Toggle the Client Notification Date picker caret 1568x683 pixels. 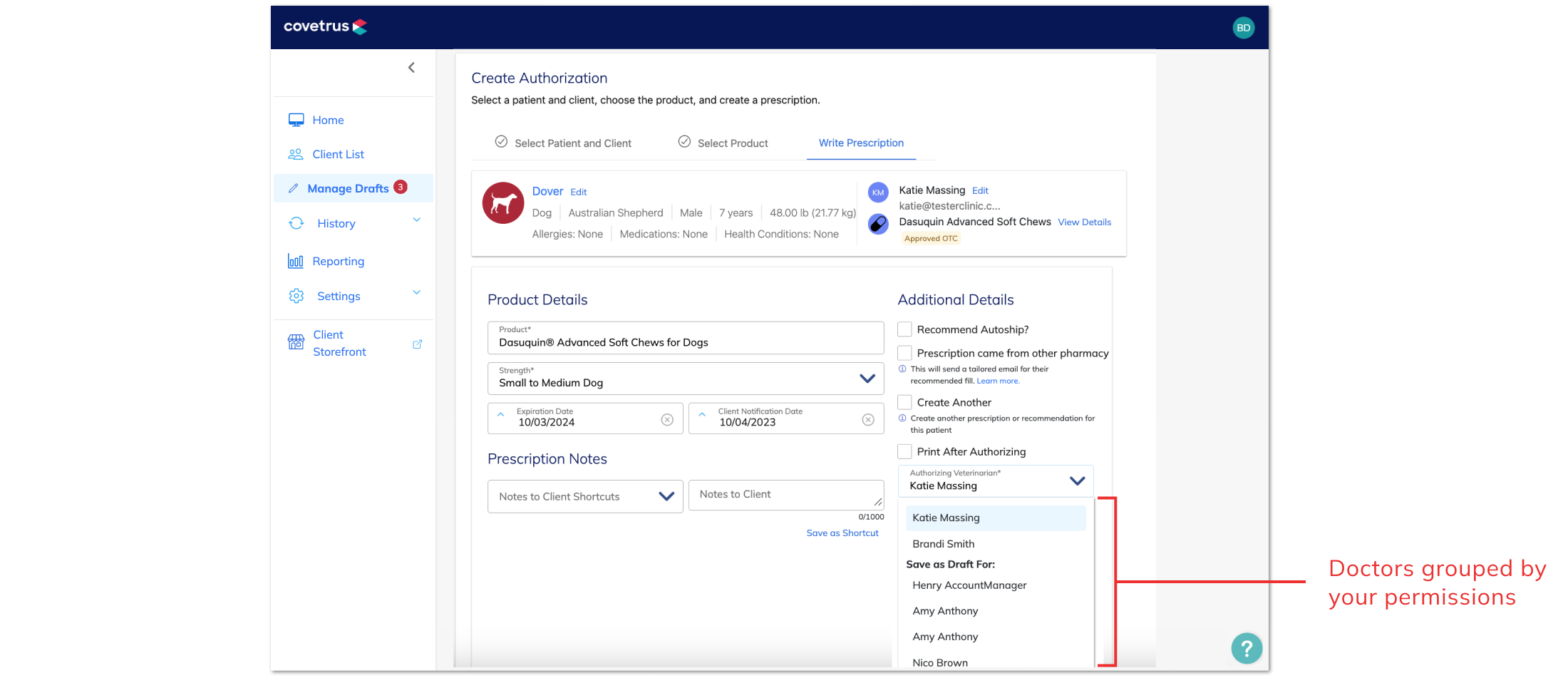click(702, 414)
